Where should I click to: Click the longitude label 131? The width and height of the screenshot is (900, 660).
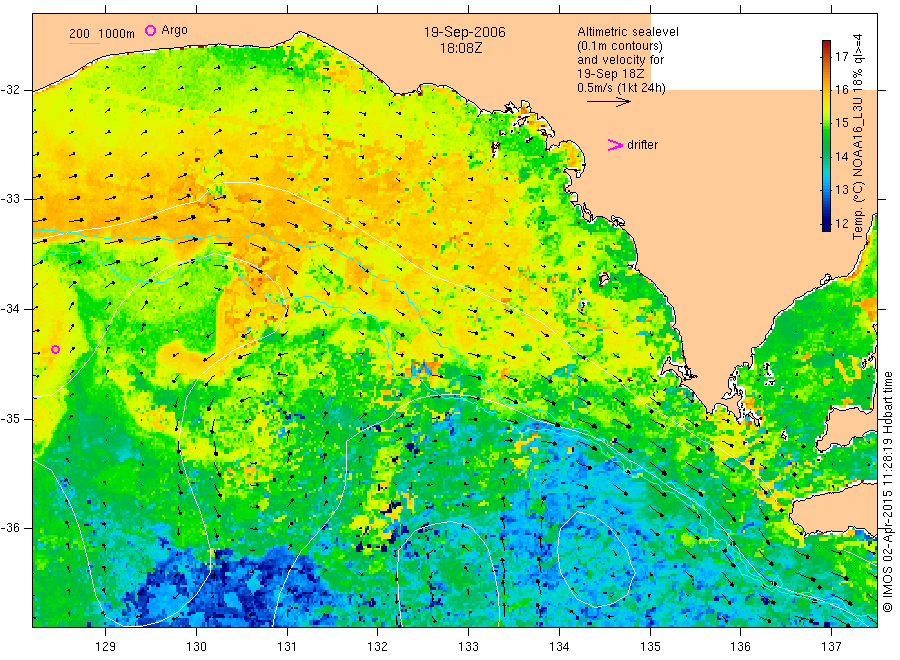click(x=287, y=646)
